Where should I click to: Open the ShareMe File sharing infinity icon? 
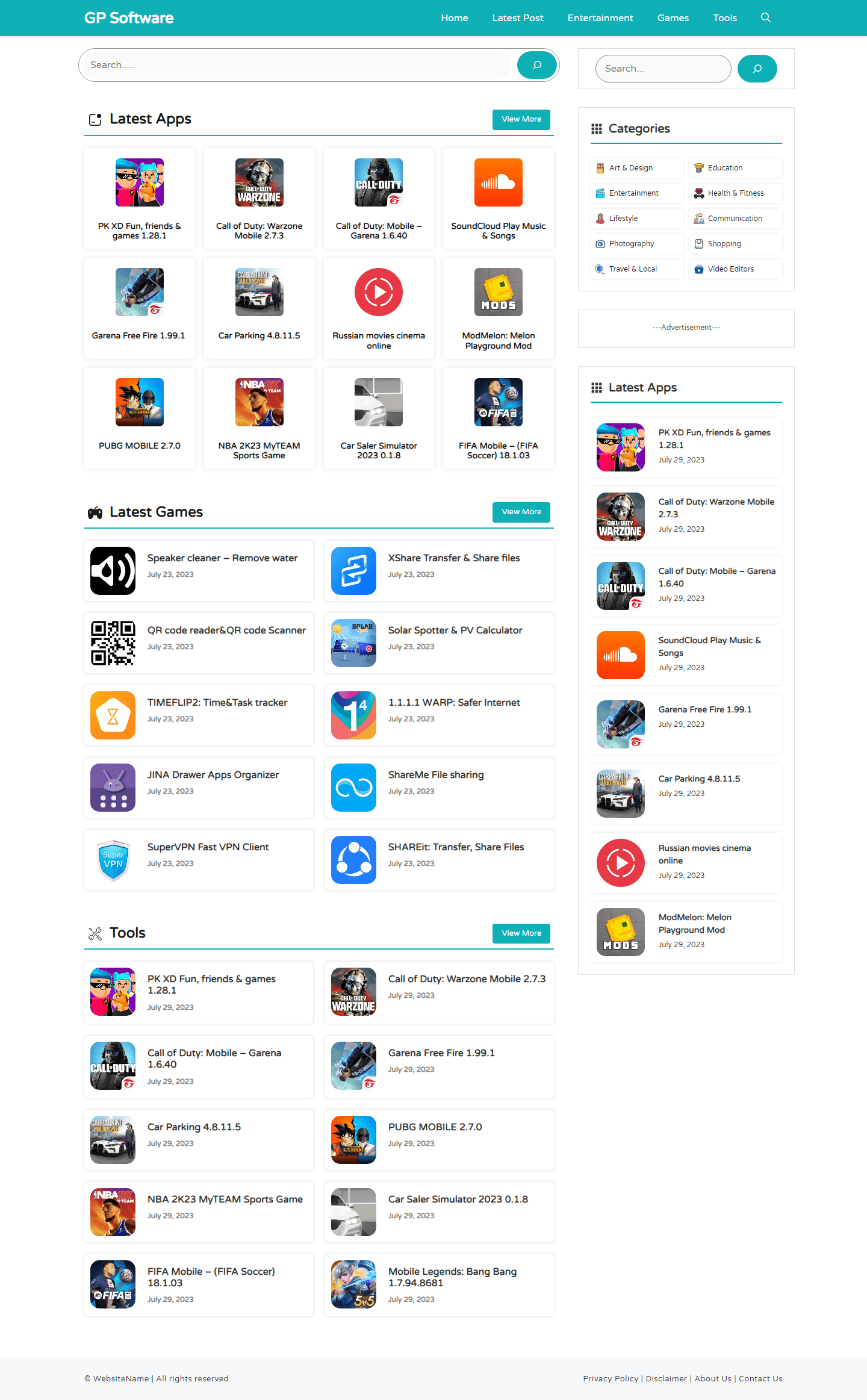tap(353, 788)
